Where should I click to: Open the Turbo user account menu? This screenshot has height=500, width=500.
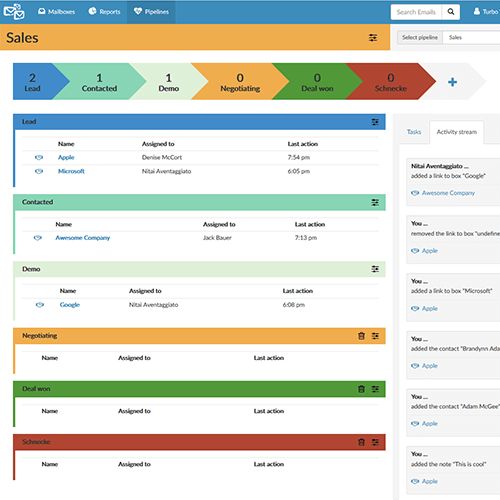coord(486,12)
